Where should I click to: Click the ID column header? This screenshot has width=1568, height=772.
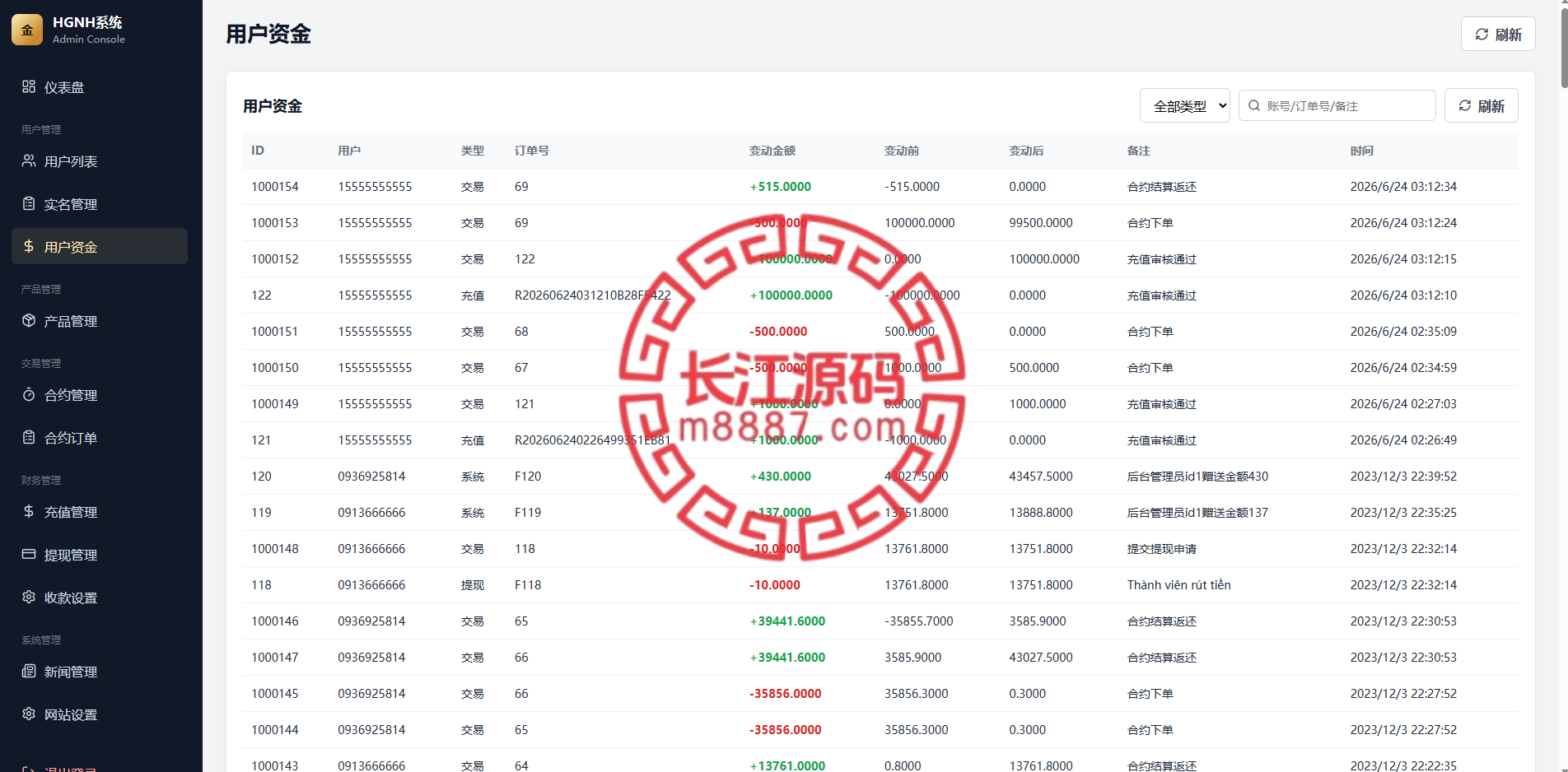coord(258,151)
